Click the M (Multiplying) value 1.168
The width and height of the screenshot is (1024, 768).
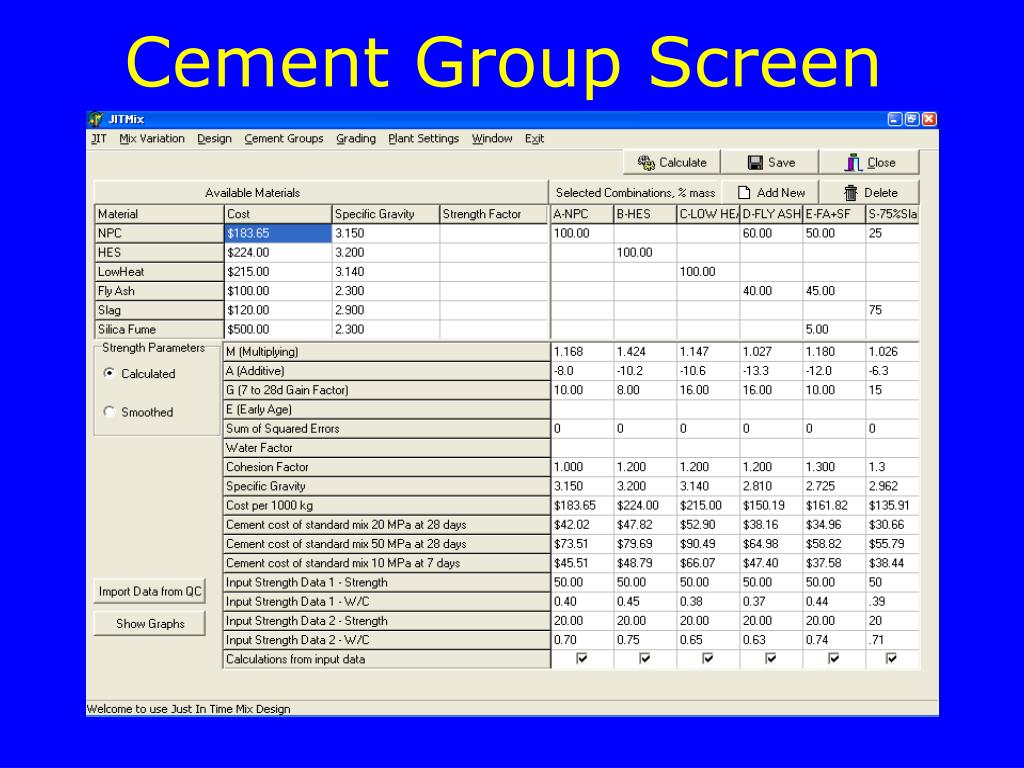[x=582, y=351]
